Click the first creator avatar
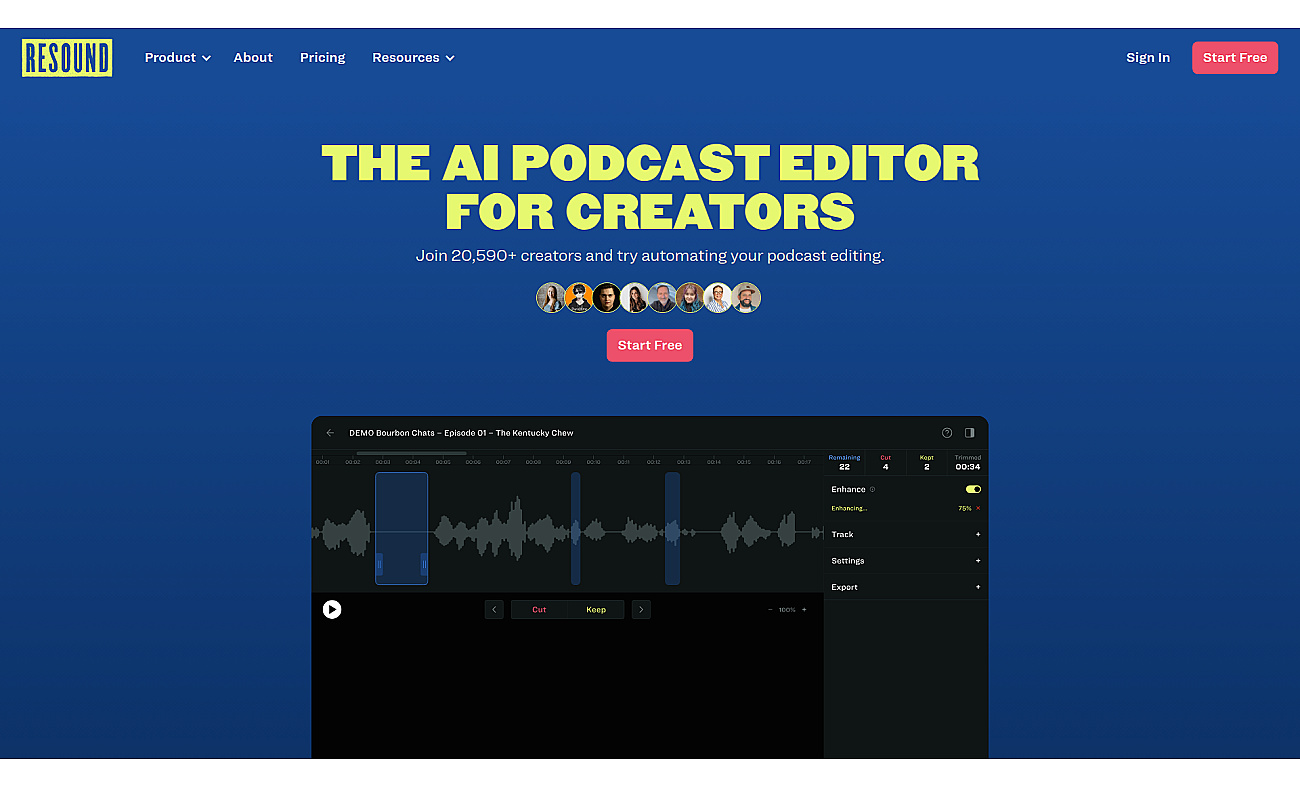The height and width of the screenshot is (788, 1300). [x=551, y=298]
